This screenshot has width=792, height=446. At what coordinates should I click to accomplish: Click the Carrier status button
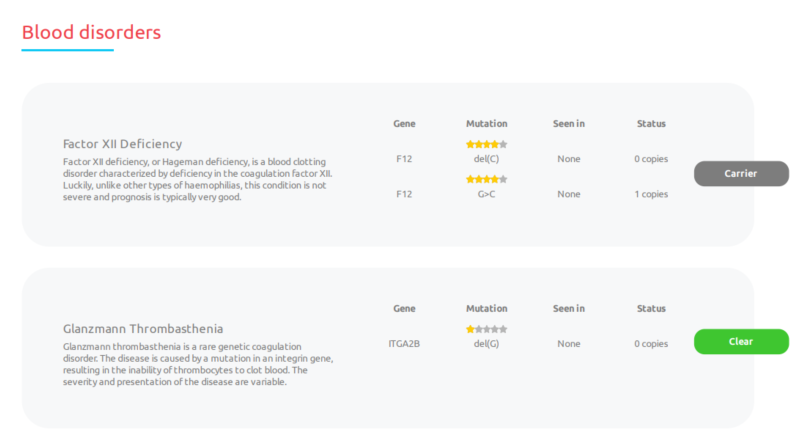click(x=741, y=173)
